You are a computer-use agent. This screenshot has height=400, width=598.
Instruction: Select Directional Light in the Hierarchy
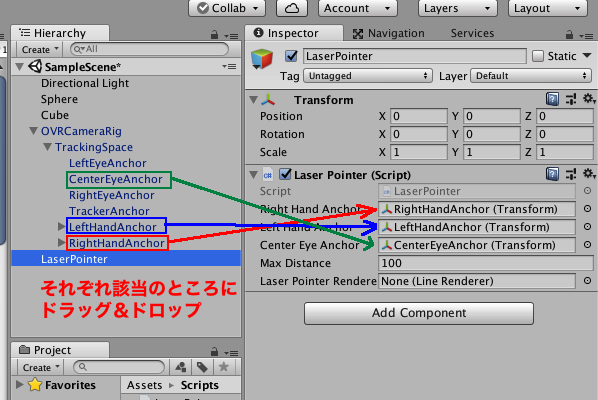[x=85, y=83]
